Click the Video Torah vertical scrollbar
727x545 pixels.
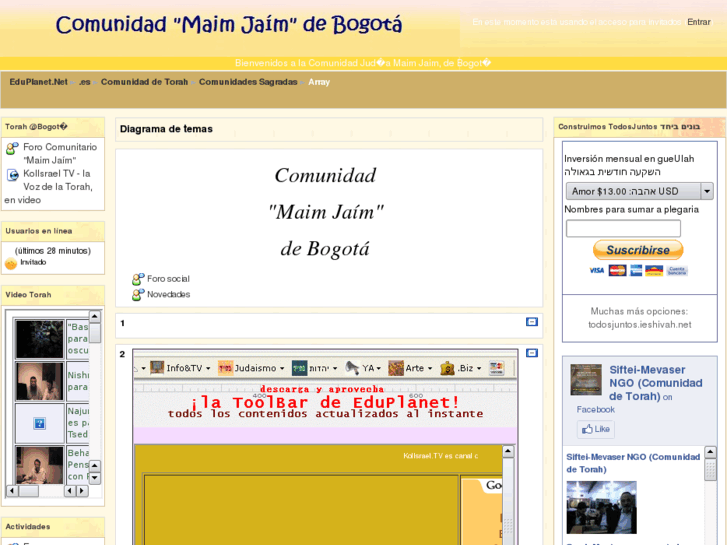(94, 400)
